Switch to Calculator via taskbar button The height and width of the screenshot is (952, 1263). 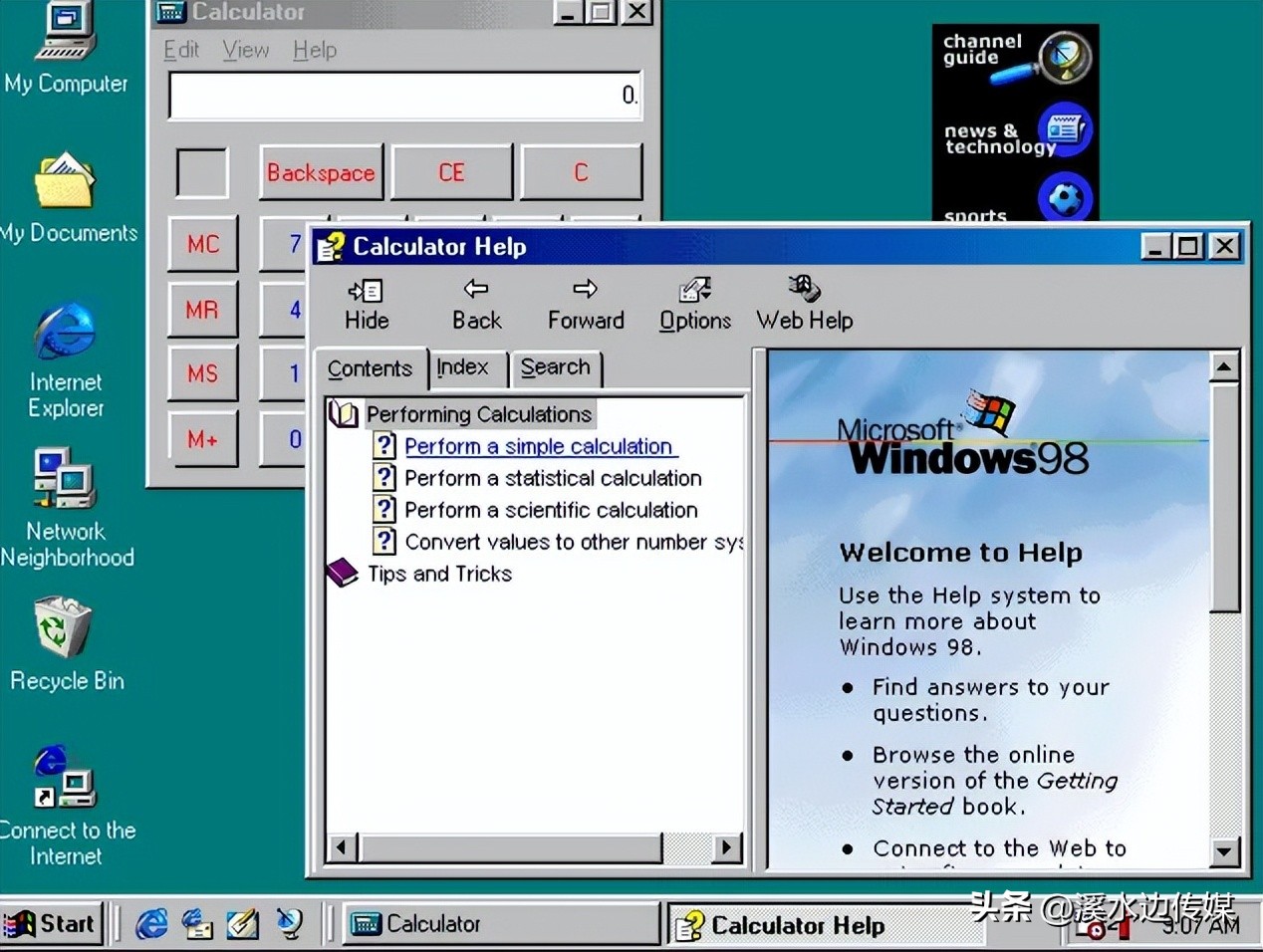502,924
